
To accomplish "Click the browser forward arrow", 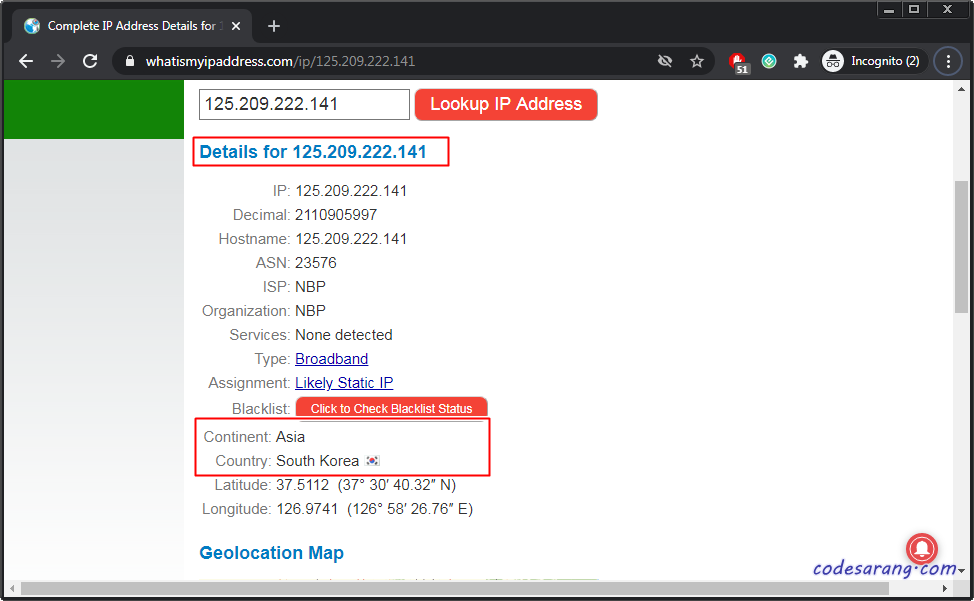I will [x=58, y=61].
